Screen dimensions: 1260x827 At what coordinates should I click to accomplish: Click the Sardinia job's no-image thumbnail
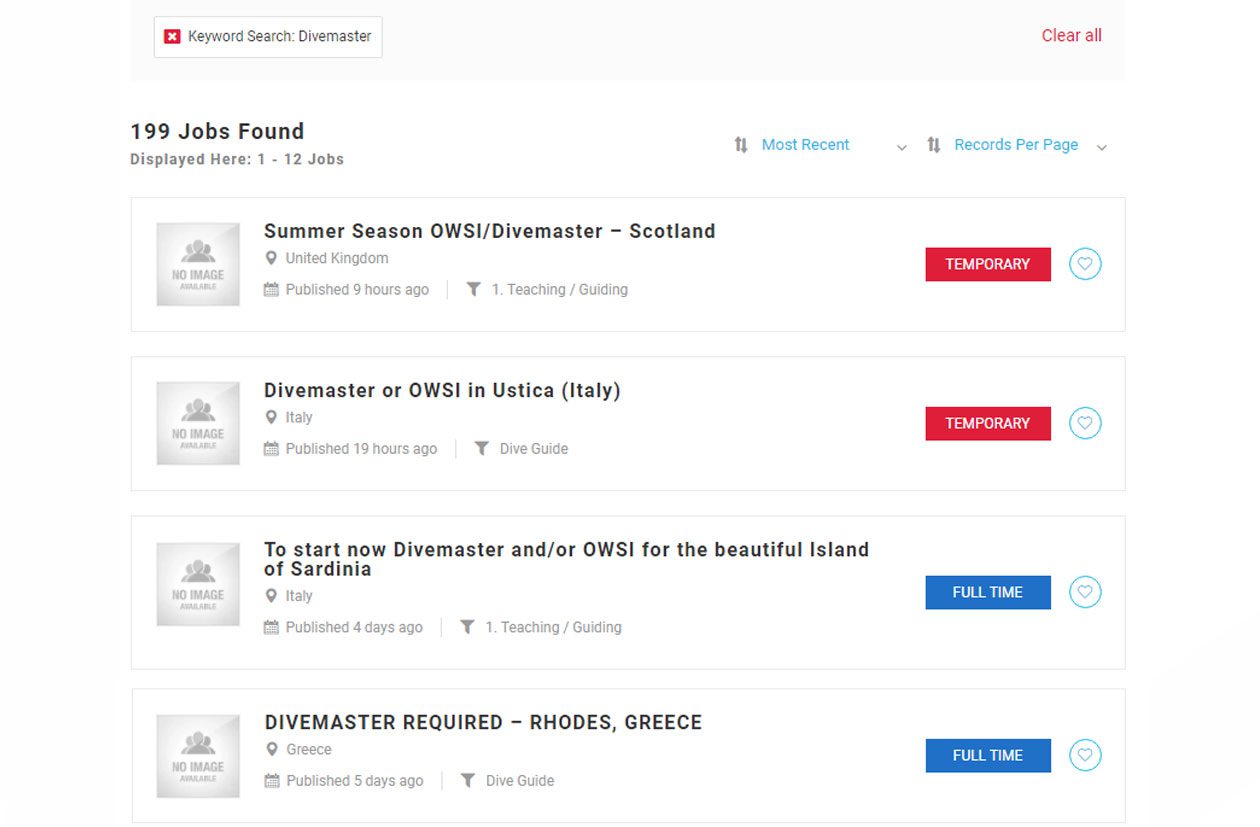pos(198,584)
